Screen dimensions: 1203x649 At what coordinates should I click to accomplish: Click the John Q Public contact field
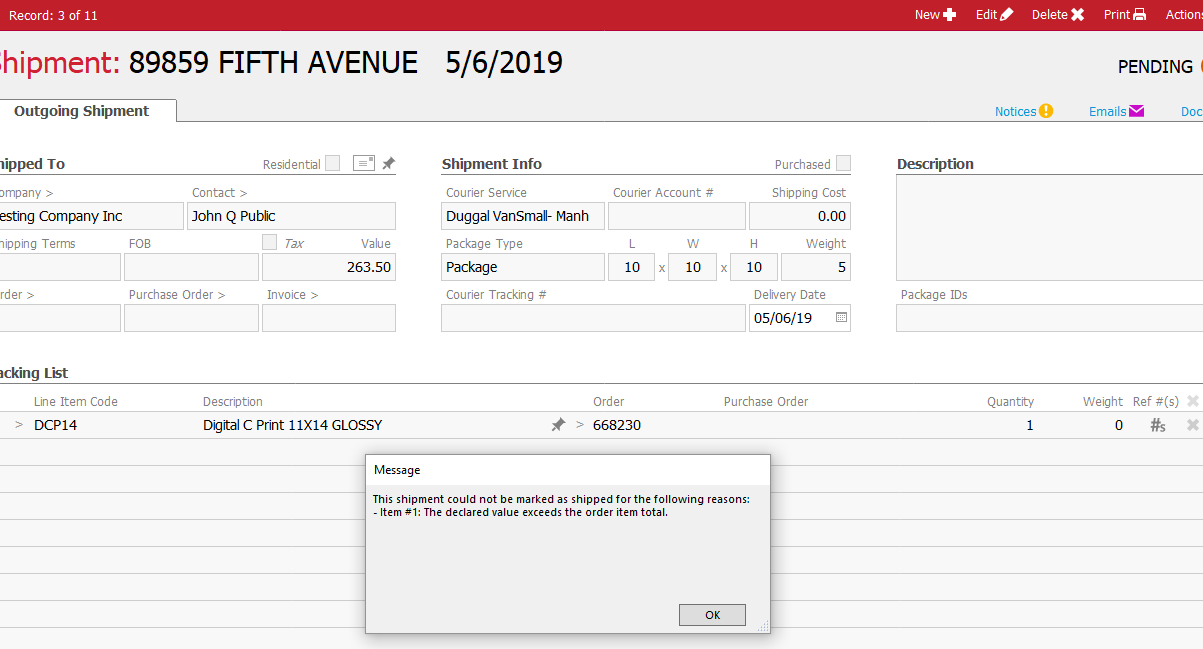click(291, 216)
